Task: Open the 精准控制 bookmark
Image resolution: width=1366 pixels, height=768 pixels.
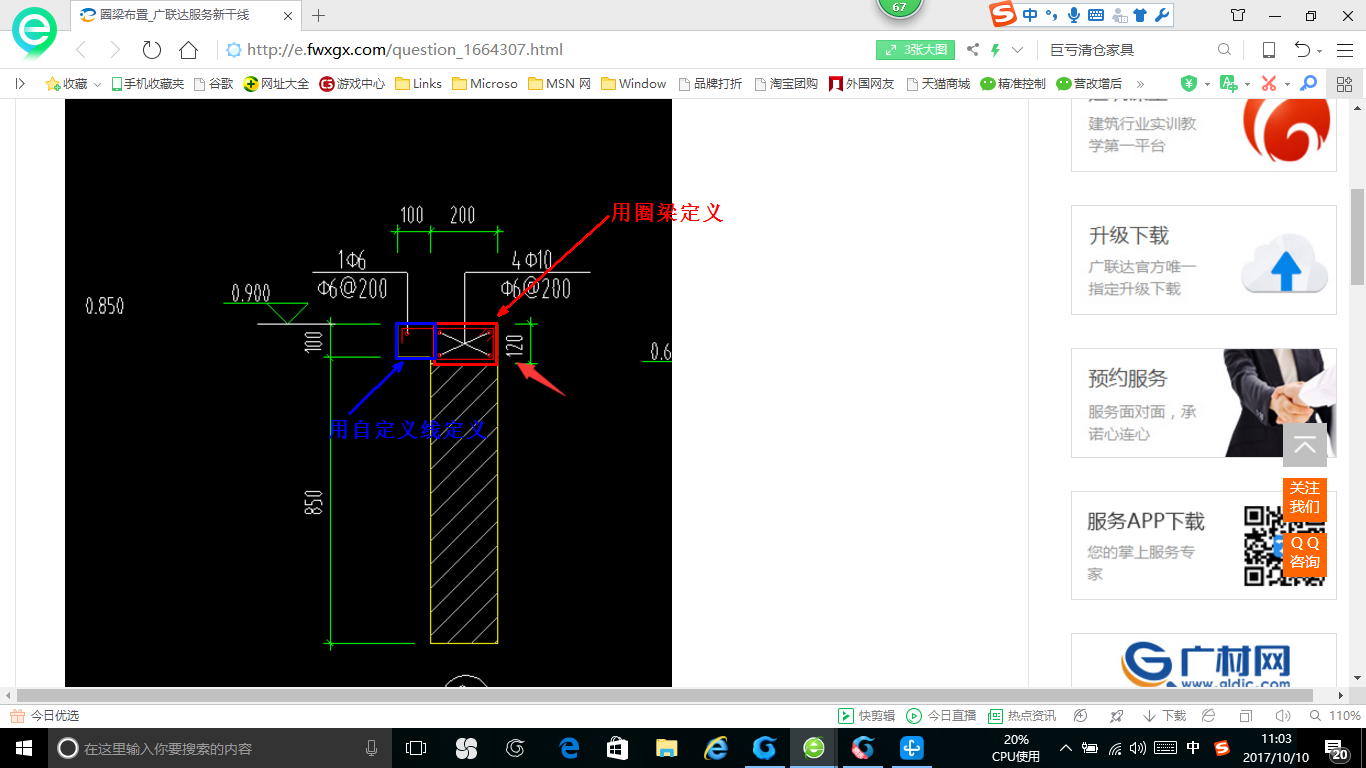Action: tap(1013, 84)
